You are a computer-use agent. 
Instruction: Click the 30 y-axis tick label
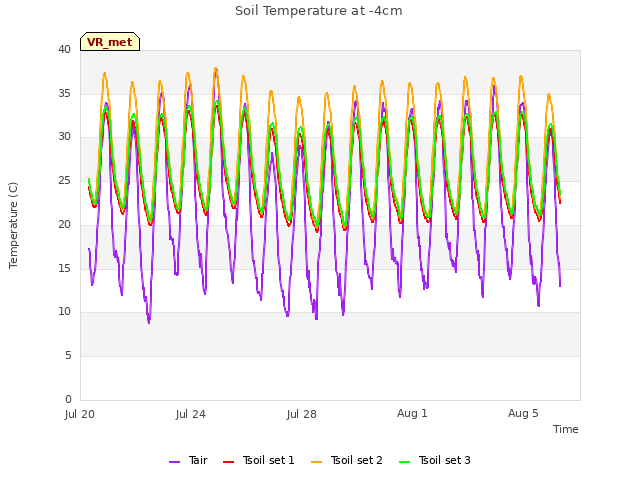point(64,137)
